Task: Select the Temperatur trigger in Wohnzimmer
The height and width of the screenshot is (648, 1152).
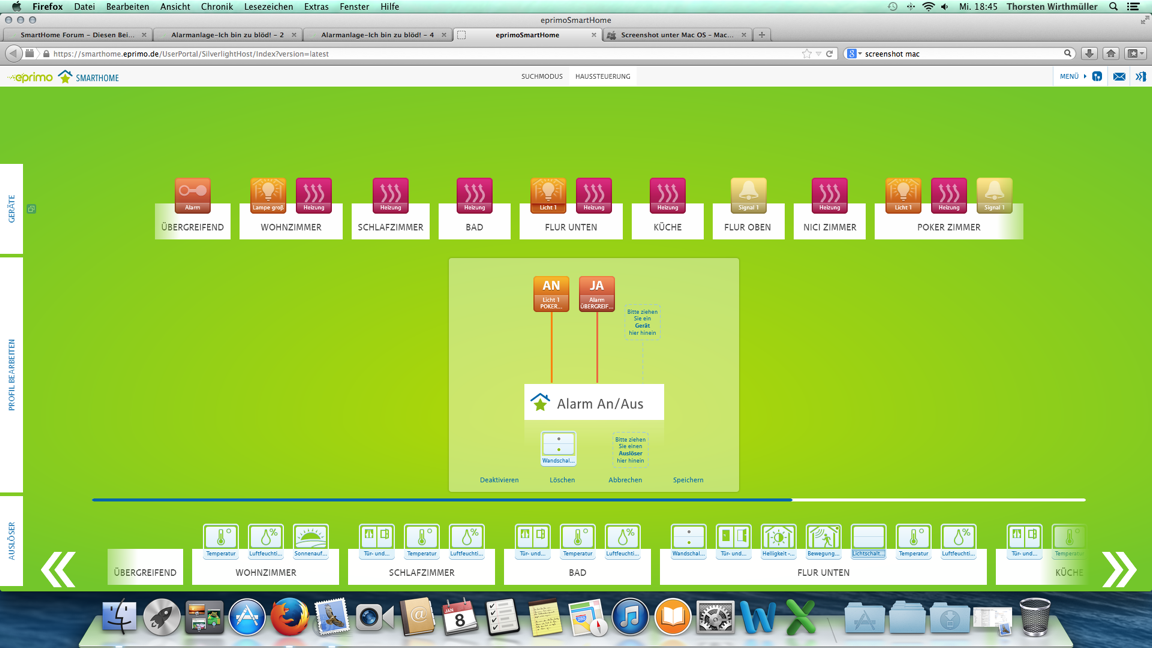Action: tap(221, 541)
